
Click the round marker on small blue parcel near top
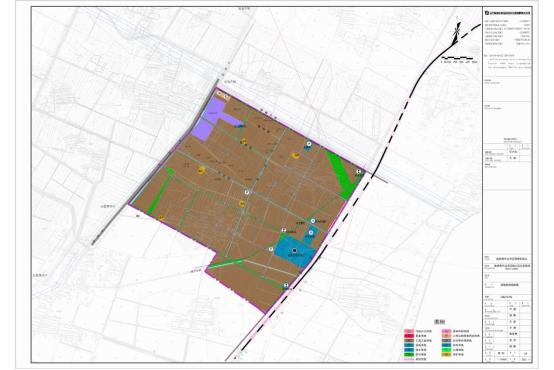(x=309, y=144)
